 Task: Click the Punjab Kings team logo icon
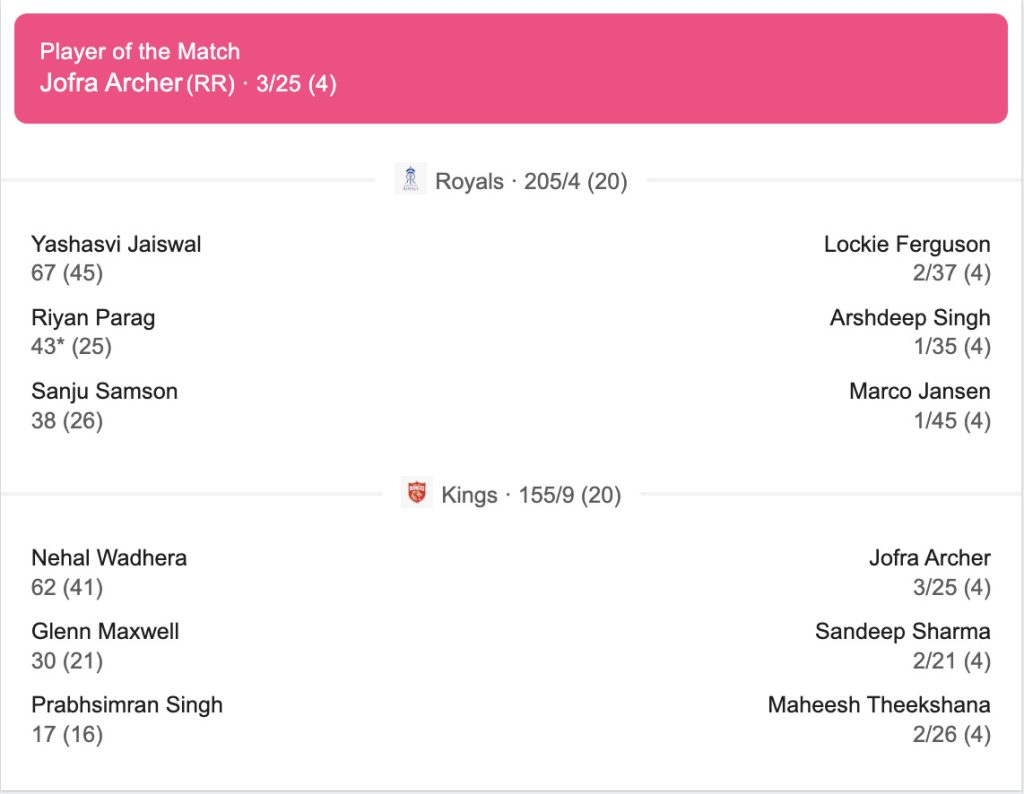point(416,493)
